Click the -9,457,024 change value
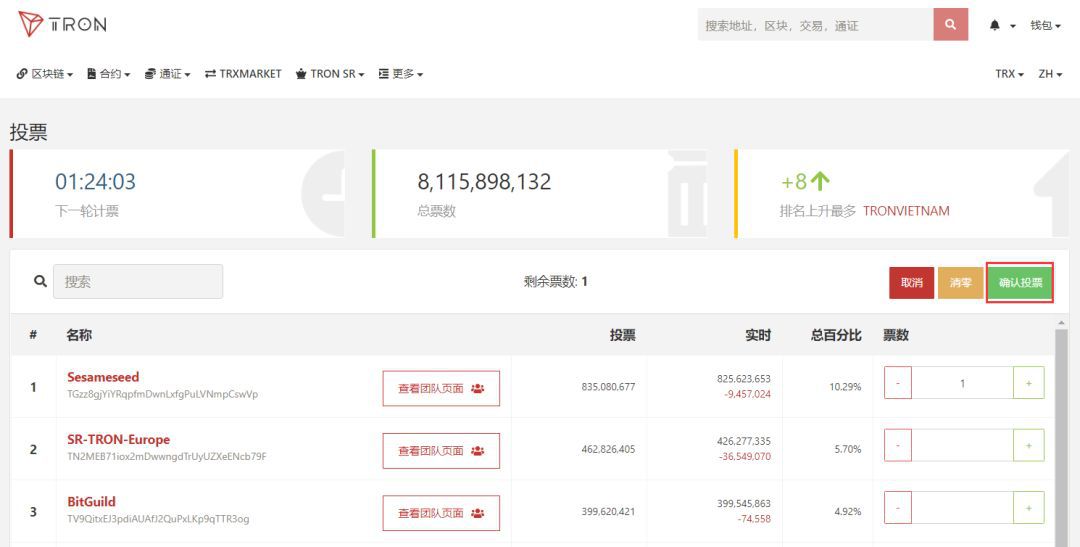1080x547 pixels. pos(747,394)
